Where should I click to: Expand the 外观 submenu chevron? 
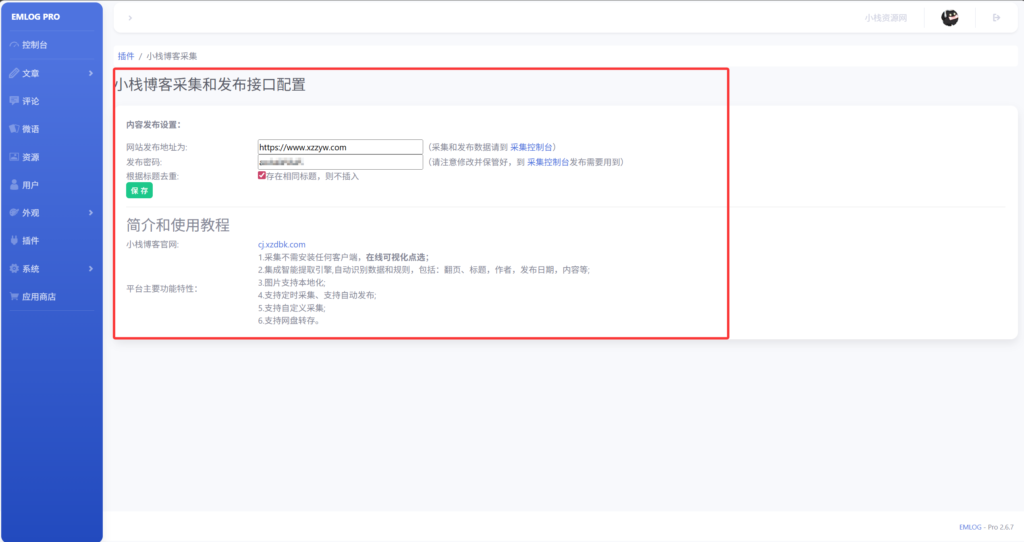[91, 213]
